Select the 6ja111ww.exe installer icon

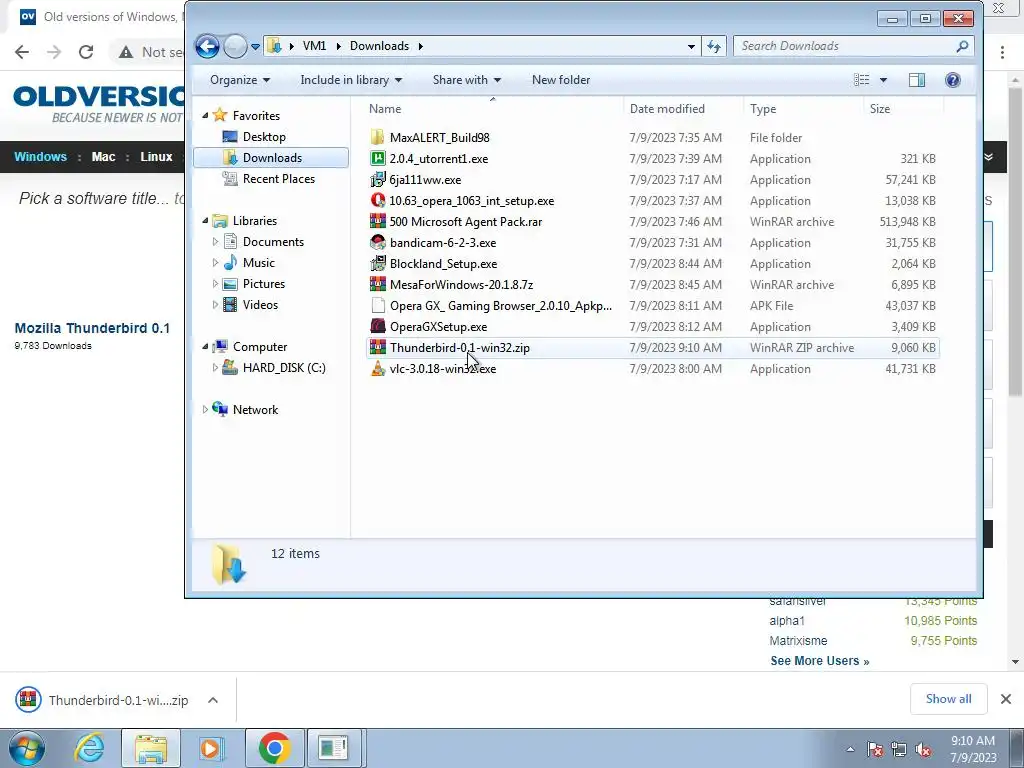click(x=377, y=180)
